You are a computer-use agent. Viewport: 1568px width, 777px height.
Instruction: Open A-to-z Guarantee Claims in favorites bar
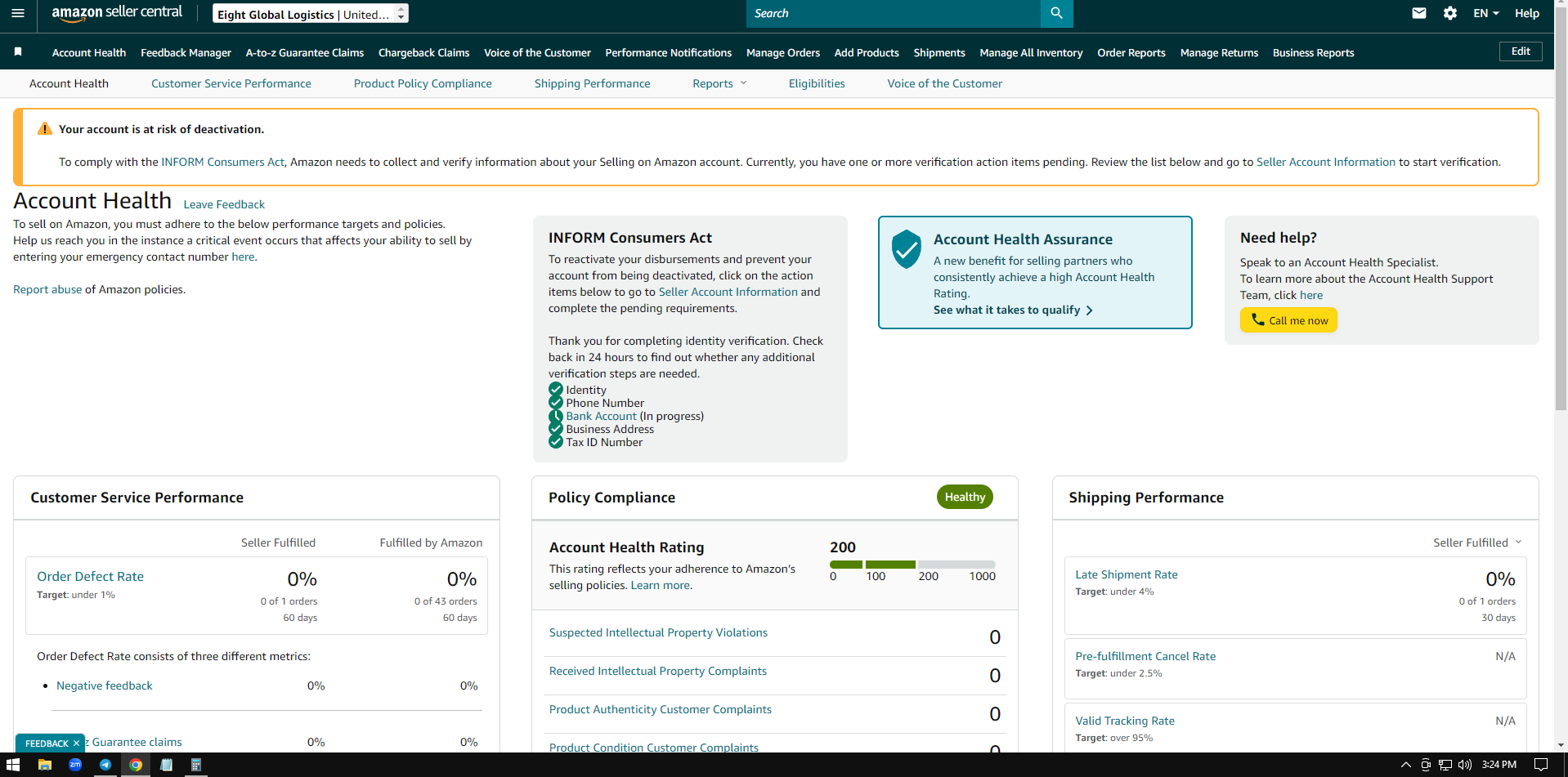click(x=305, y=52)
